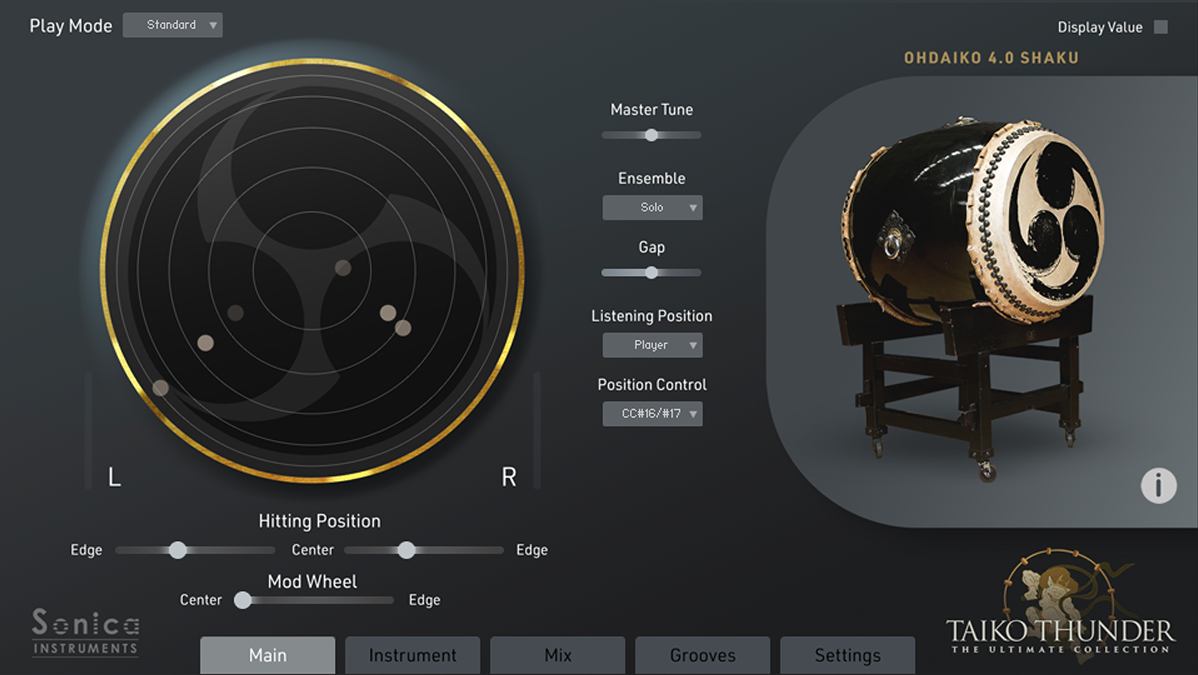Image resolution: width=1198 pixels, height=675 pixels.
Task: Click the hit dot nearest the drumhead center
Action: [x=343, y=267]
